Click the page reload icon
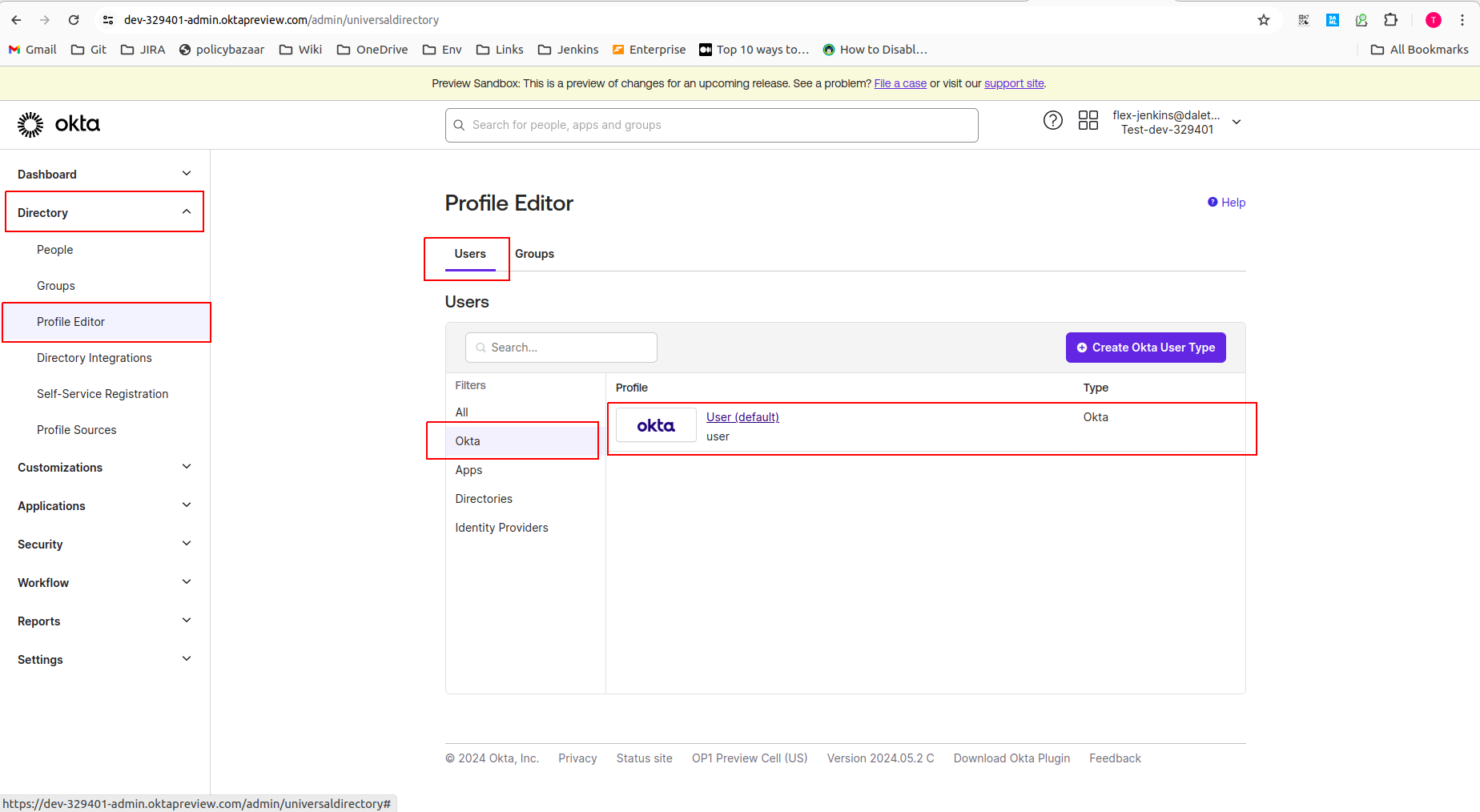The height and width of the screenshot is (812, 1480). pyautogui.click(x=73, y=20)
